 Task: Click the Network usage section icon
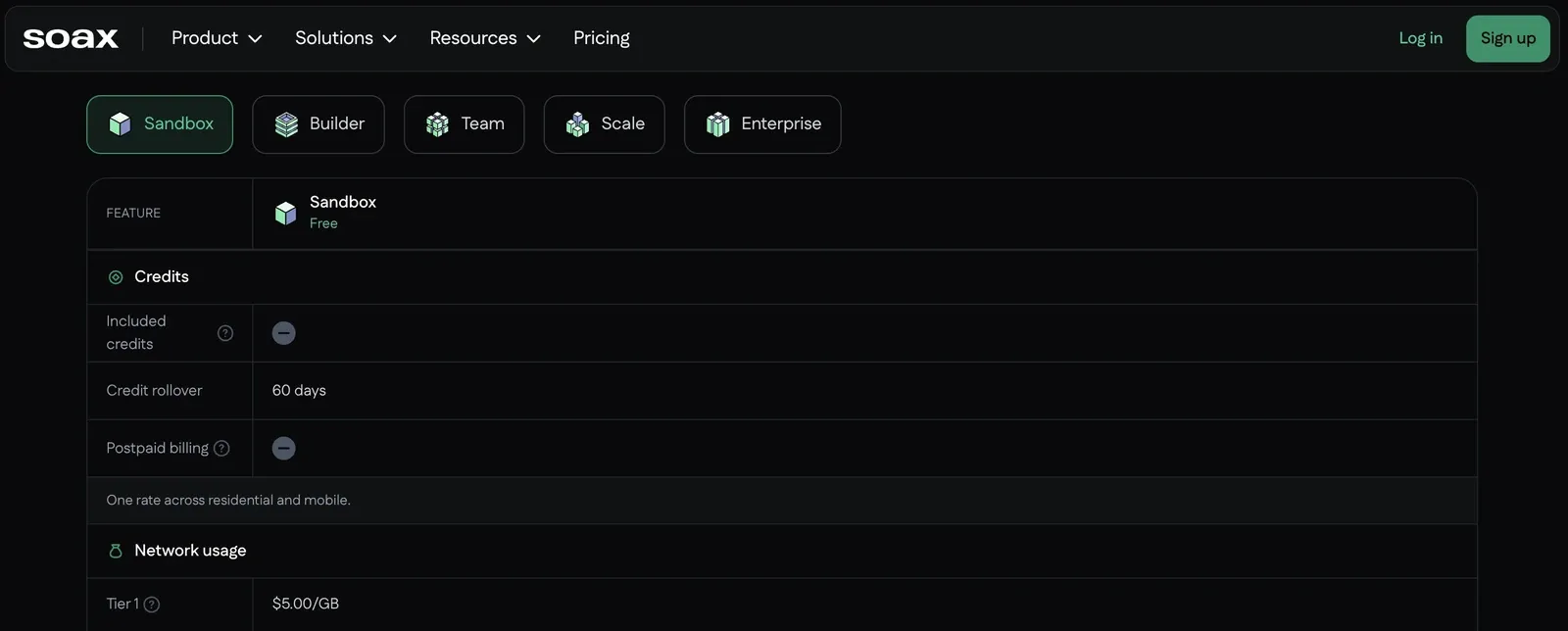click(x=116, y=551)
